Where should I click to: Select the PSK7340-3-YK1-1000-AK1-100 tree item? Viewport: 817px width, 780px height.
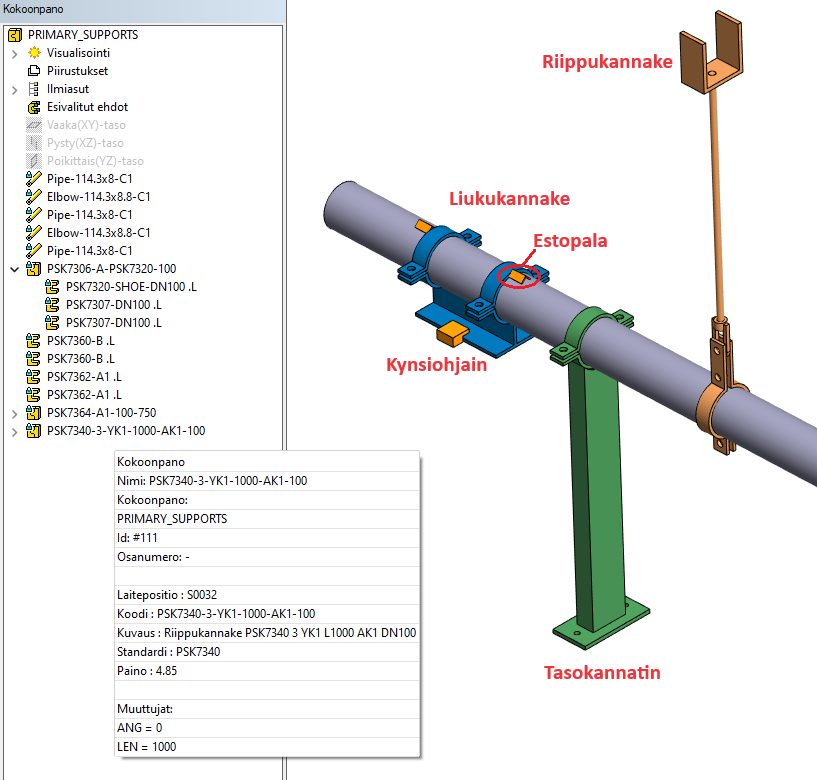(125, 431)
